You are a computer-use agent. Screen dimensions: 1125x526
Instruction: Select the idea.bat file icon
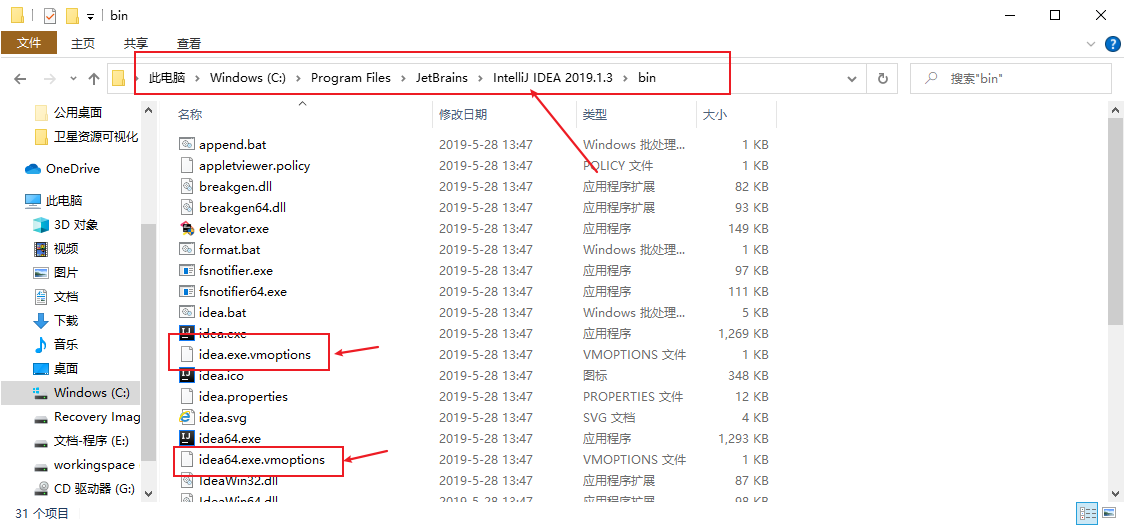[x=187, y=313]
